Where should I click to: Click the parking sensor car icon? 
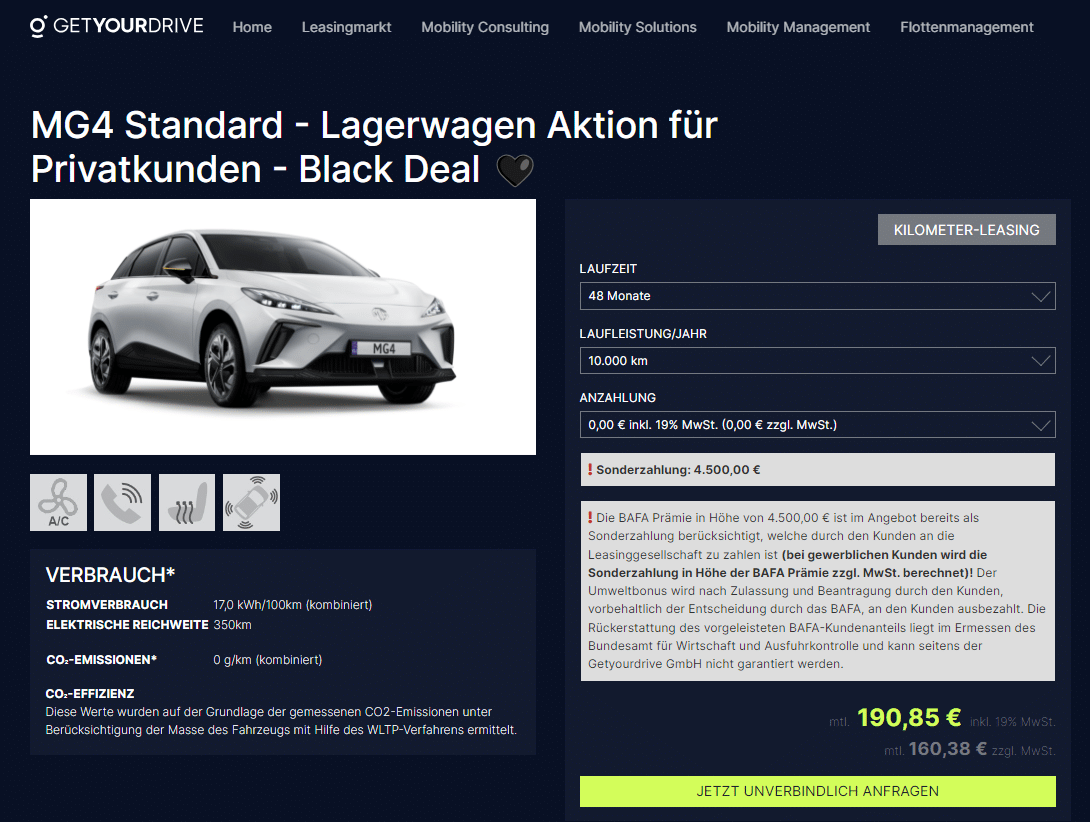pos(252,502)
